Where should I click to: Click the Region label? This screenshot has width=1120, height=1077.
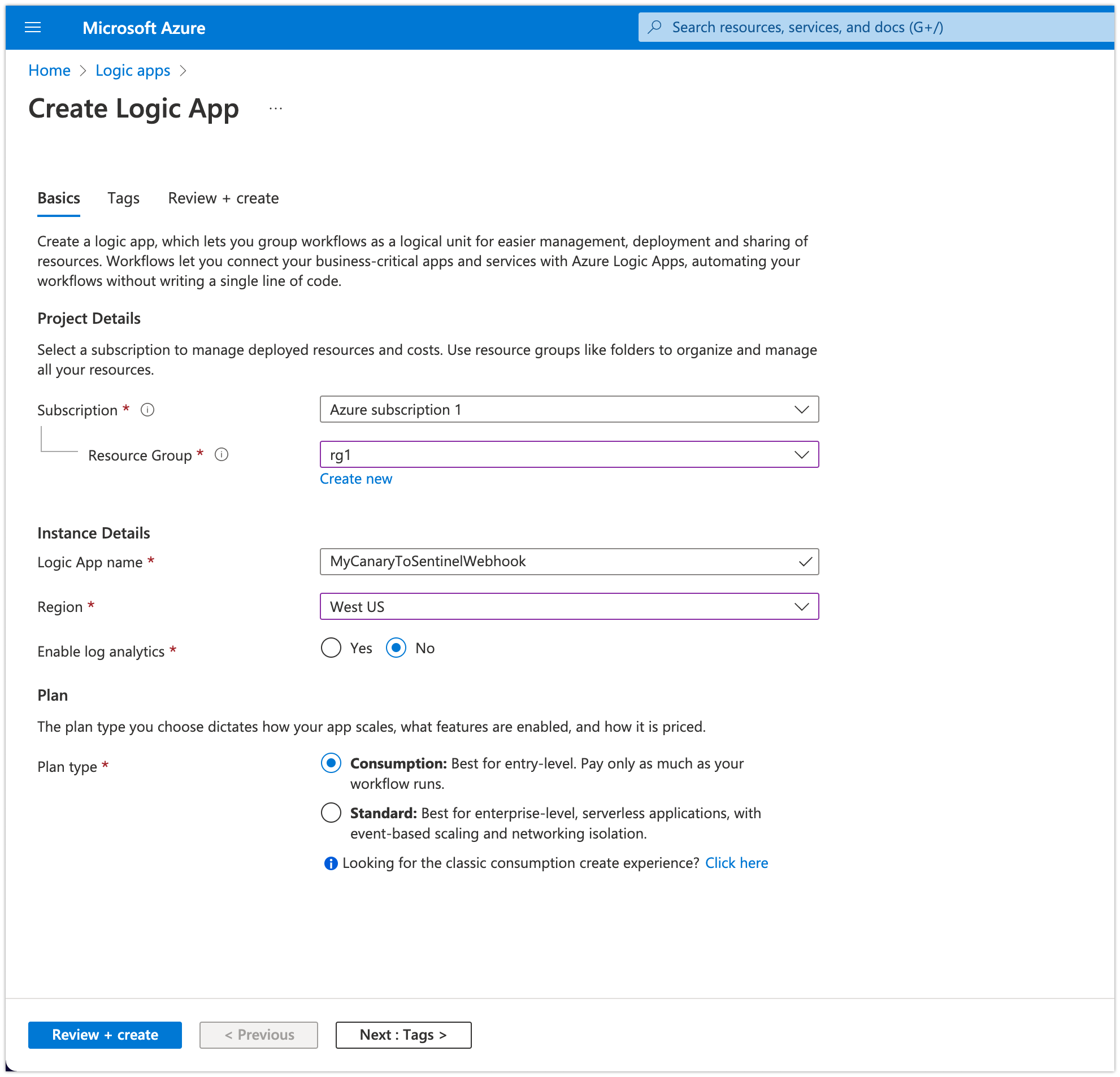[x=60, y=607]
